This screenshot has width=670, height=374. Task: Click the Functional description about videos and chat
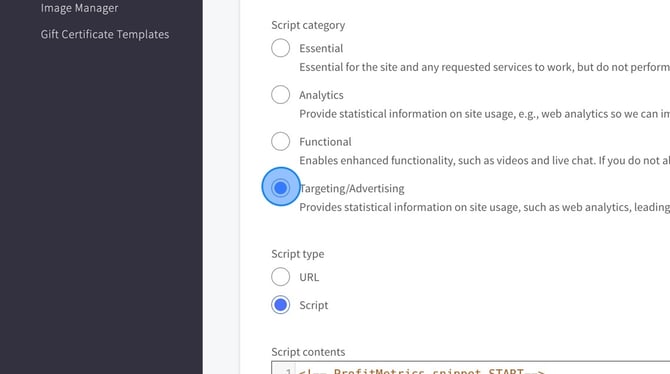pos(485,160)
